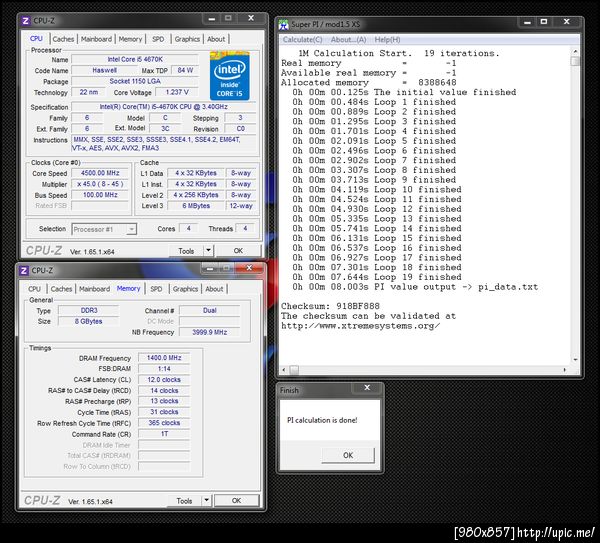
Task: Click the Super PI vertical scrollbar up arrow
Action: [x=575, y=51]
